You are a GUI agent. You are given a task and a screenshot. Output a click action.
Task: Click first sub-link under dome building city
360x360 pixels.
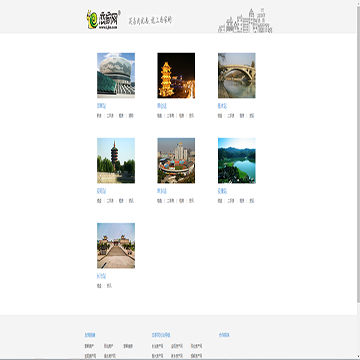(99, 116)
